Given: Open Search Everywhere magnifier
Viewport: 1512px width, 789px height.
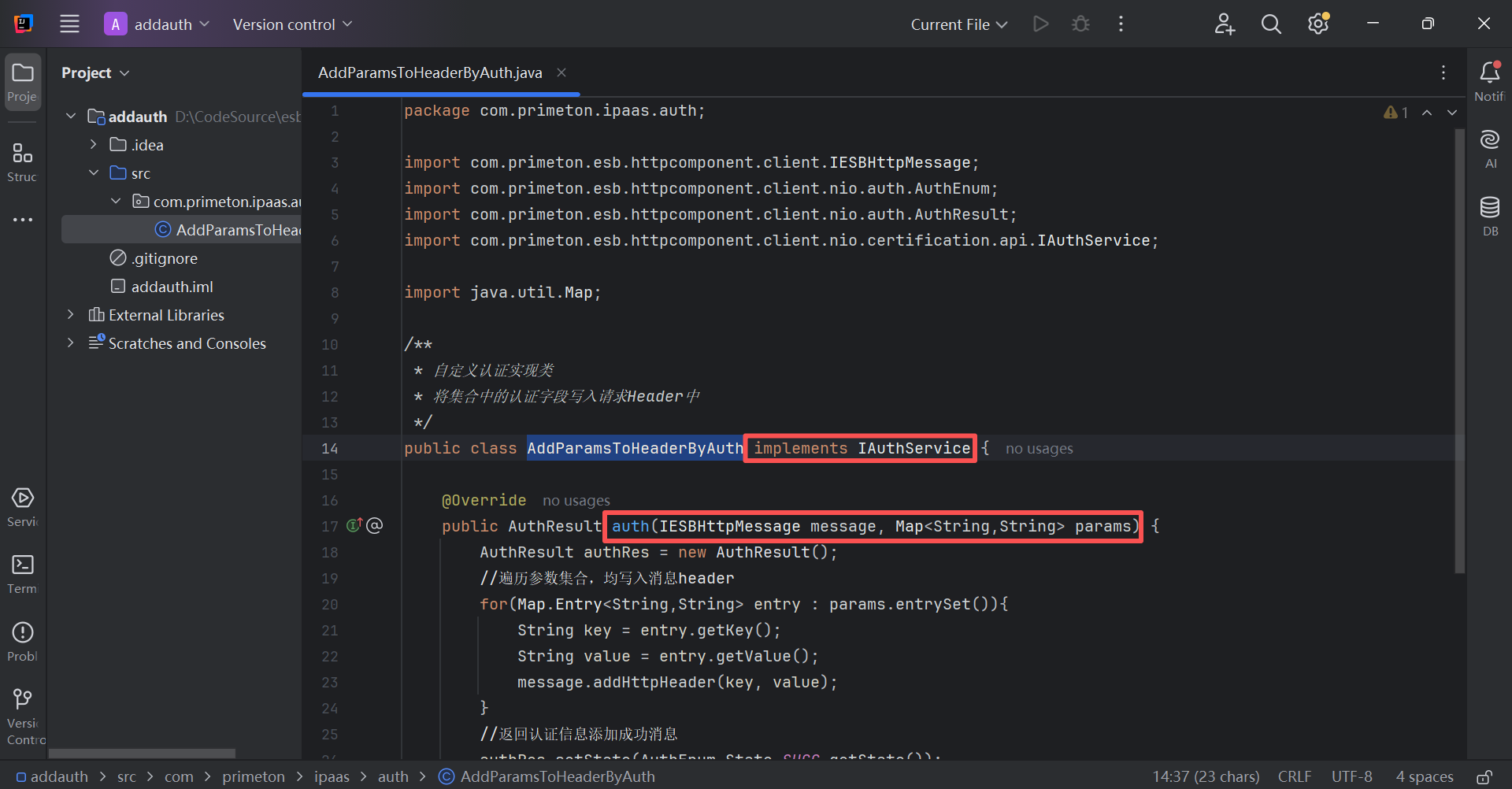Looking at the screenshot, I should pos(1270,24).
